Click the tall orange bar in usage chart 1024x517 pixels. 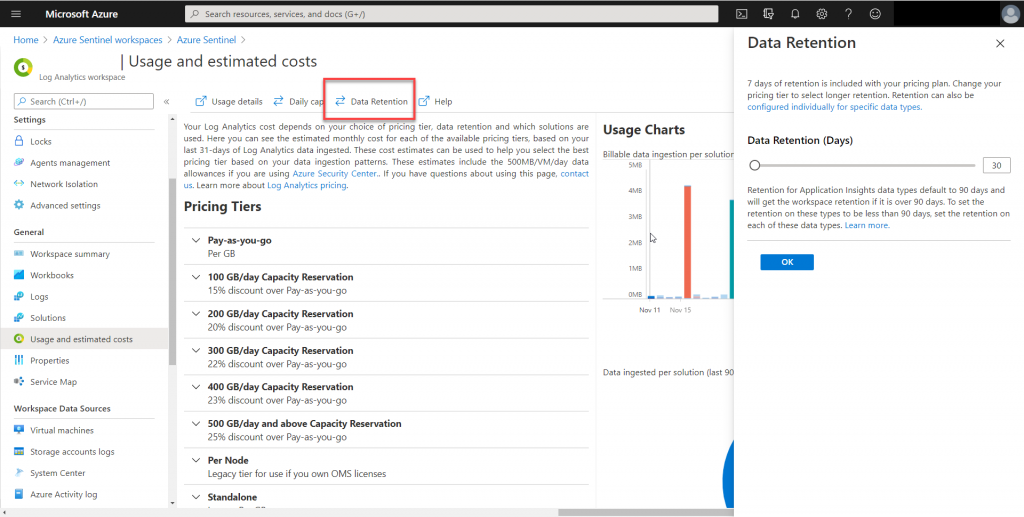(687, 242)
